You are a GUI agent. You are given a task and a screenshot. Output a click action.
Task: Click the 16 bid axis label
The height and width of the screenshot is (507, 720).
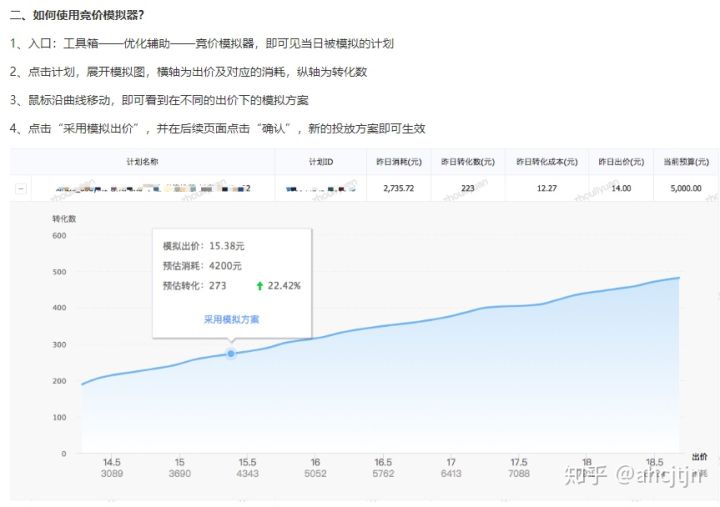(315, 462)
